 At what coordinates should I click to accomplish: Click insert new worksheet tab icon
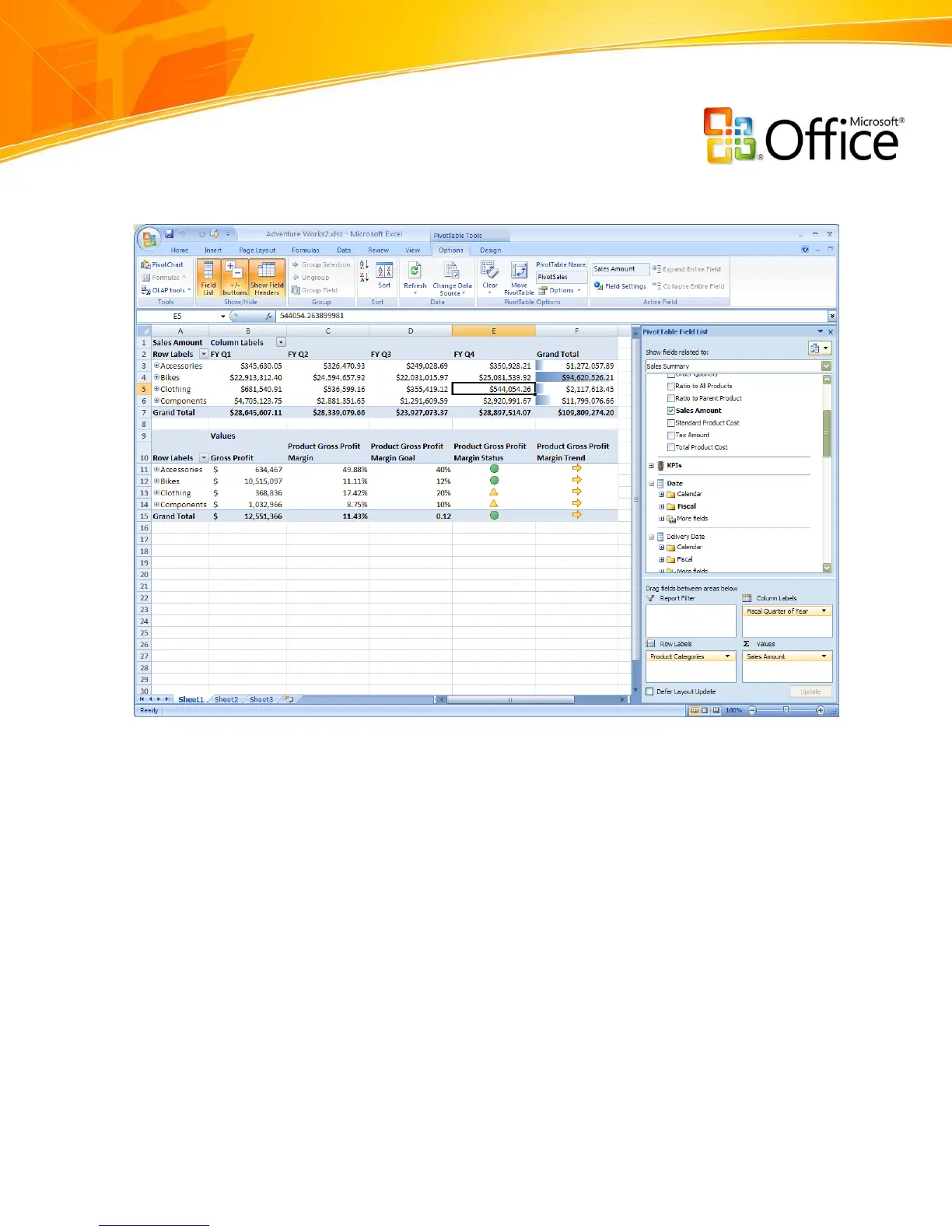tap(289, 700)
